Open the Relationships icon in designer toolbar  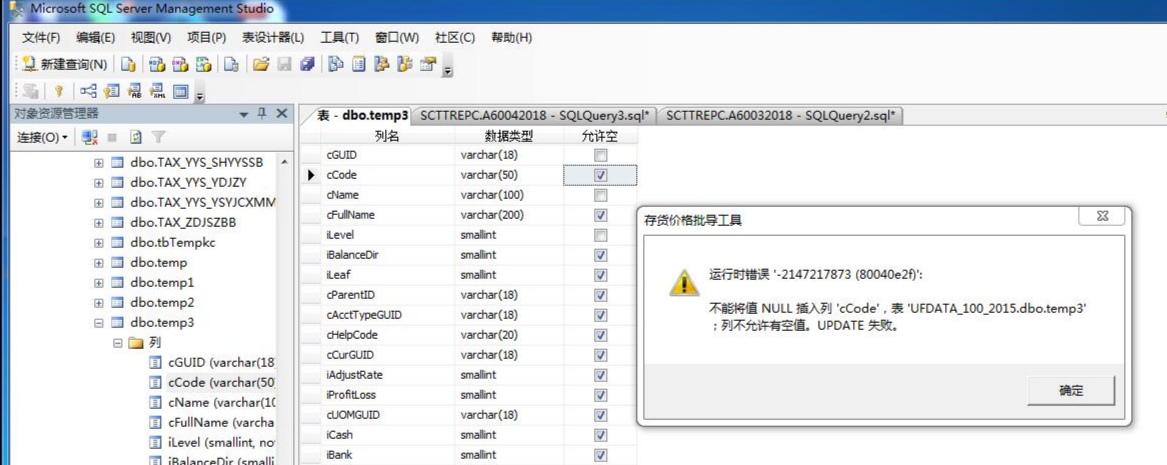click(89, 91)
